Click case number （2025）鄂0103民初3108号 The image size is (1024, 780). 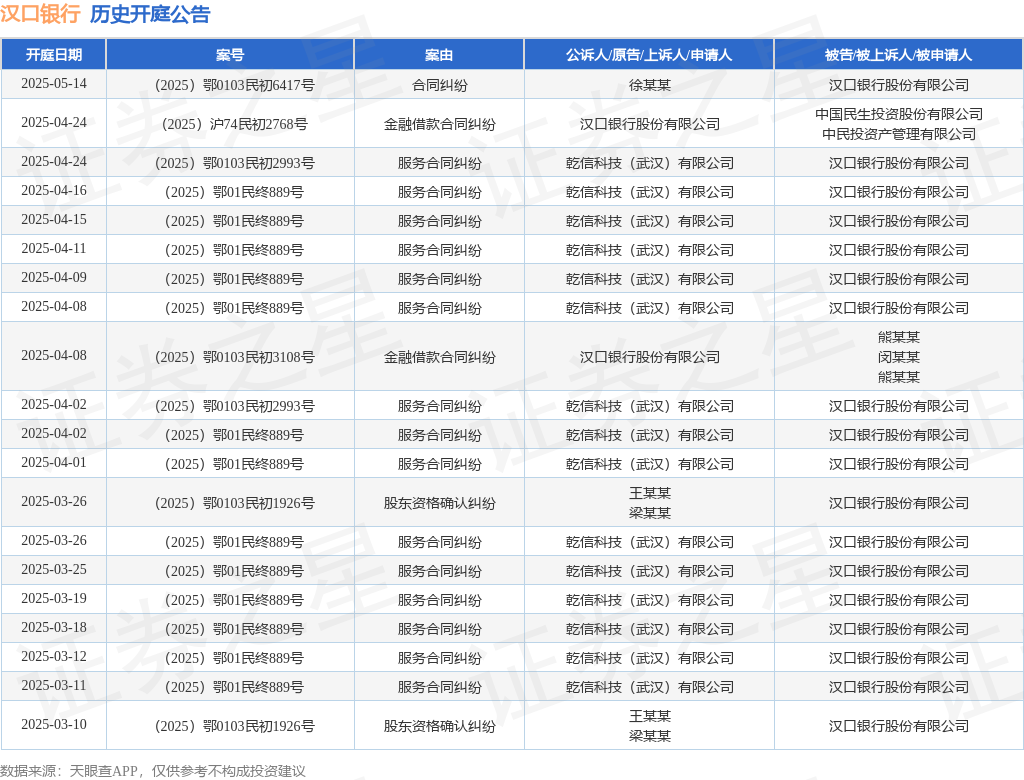[x=234, y=357]
